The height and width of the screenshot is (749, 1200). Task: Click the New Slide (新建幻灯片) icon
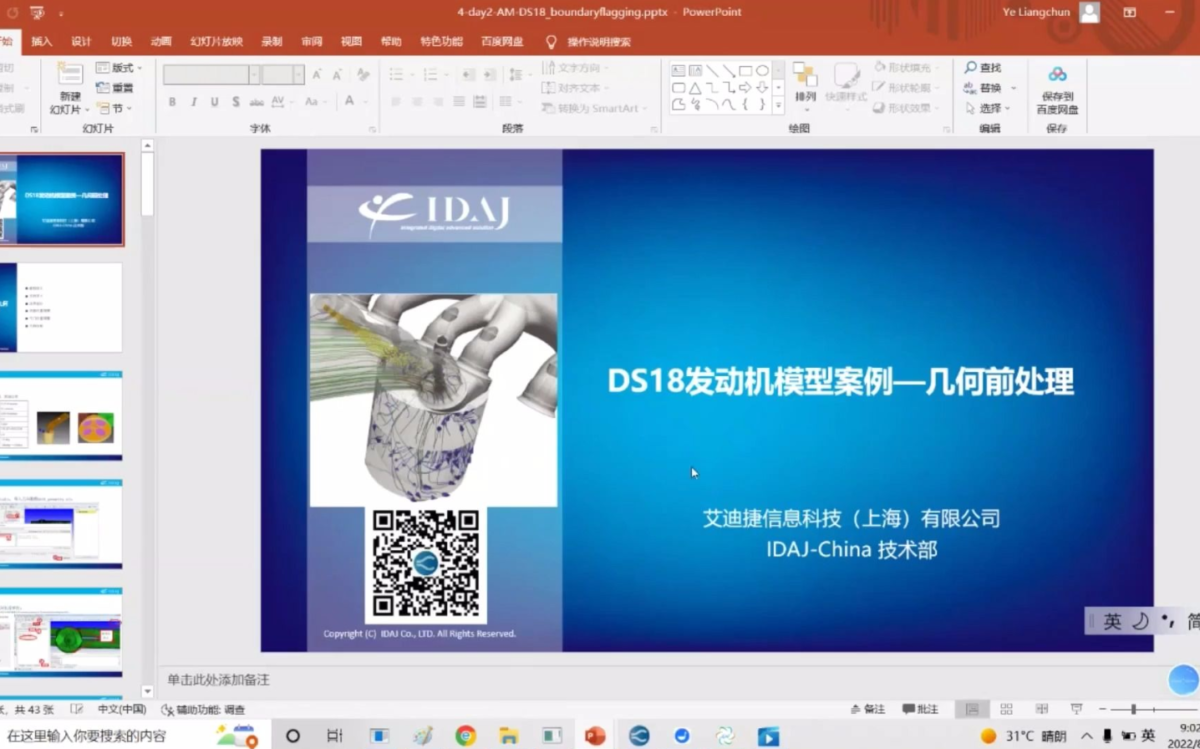[x=70, y=76]
